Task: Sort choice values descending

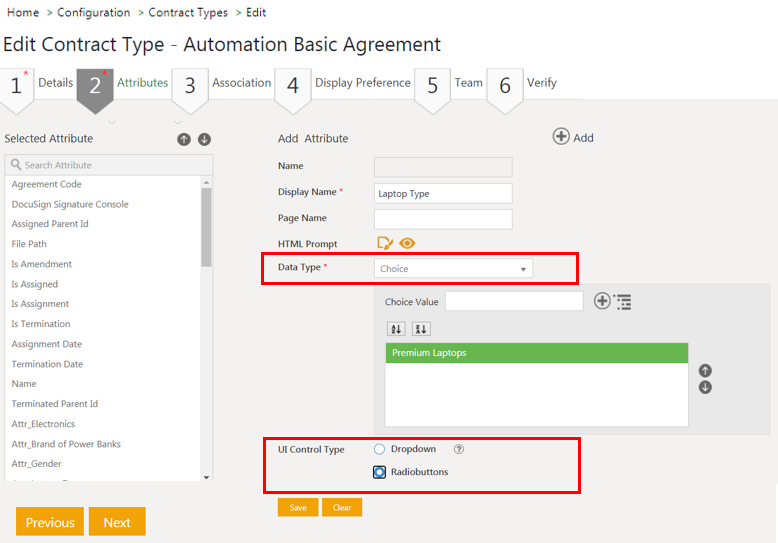Action: 421,329
